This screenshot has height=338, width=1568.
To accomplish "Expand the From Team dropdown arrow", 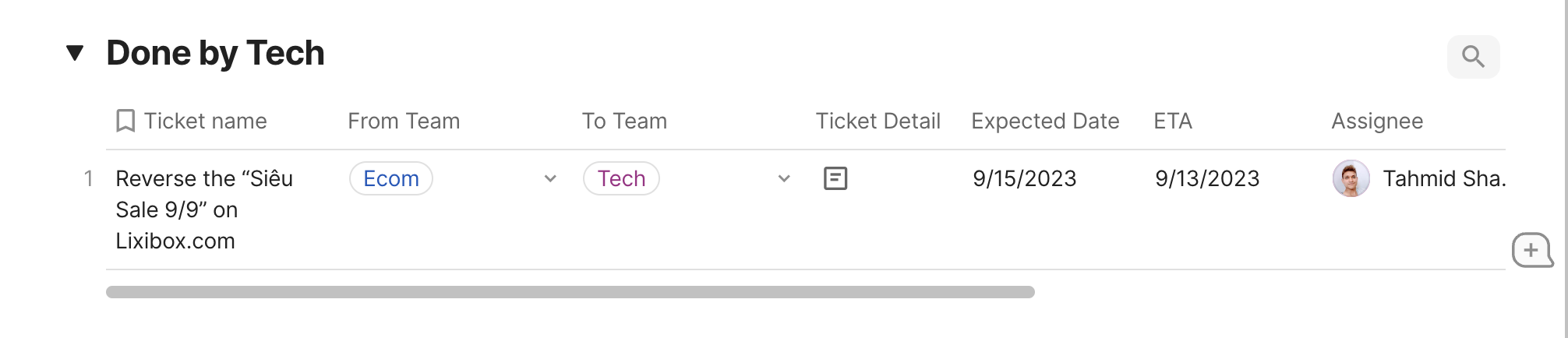I will pos(550,178).
